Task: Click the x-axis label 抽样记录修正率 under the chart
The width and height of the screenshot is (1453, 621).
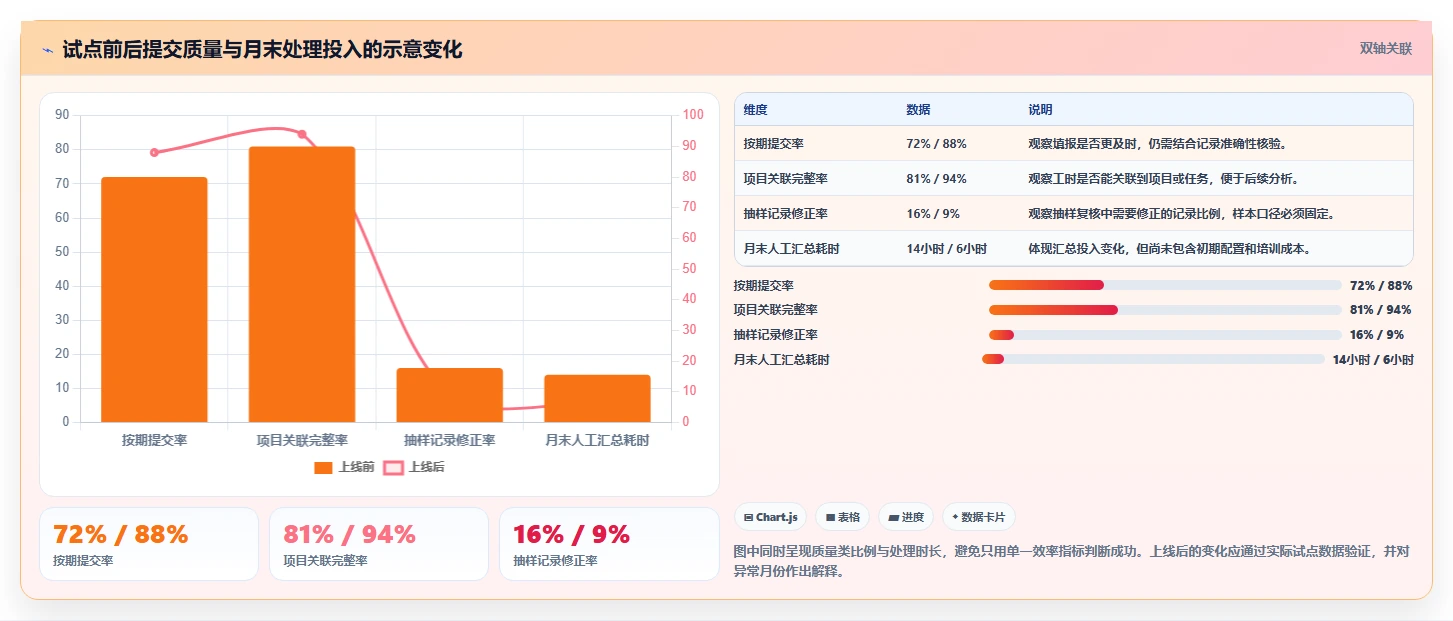Action: pos(449,440)
